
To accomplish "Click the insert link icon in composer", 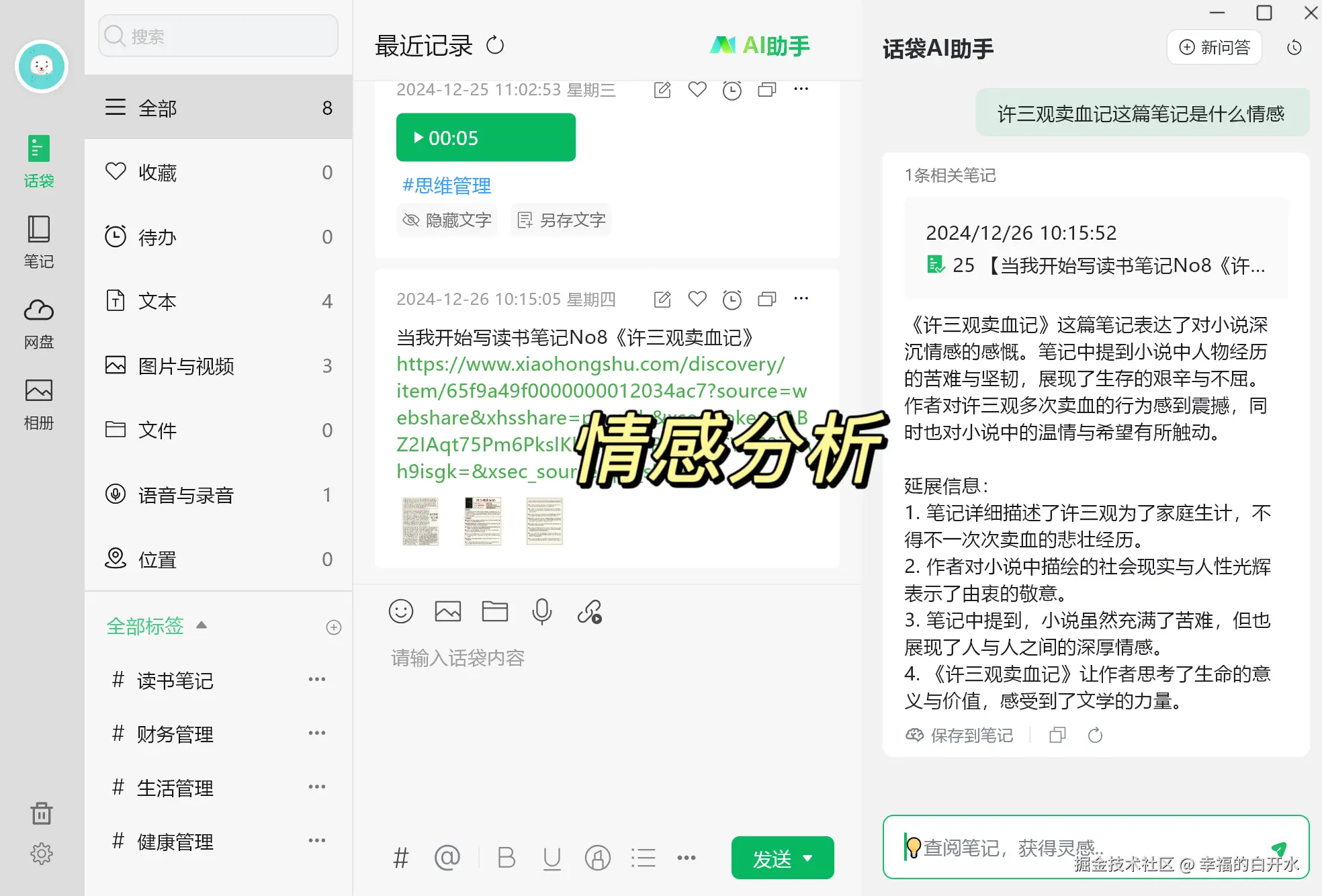I will [x=589, y=612].
